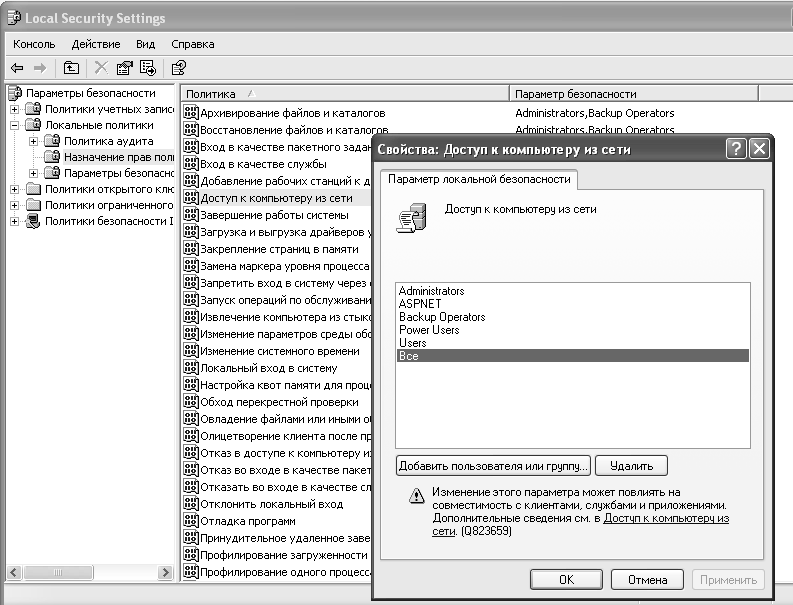Open the Доступ к компьютеру из сети link

666,519
